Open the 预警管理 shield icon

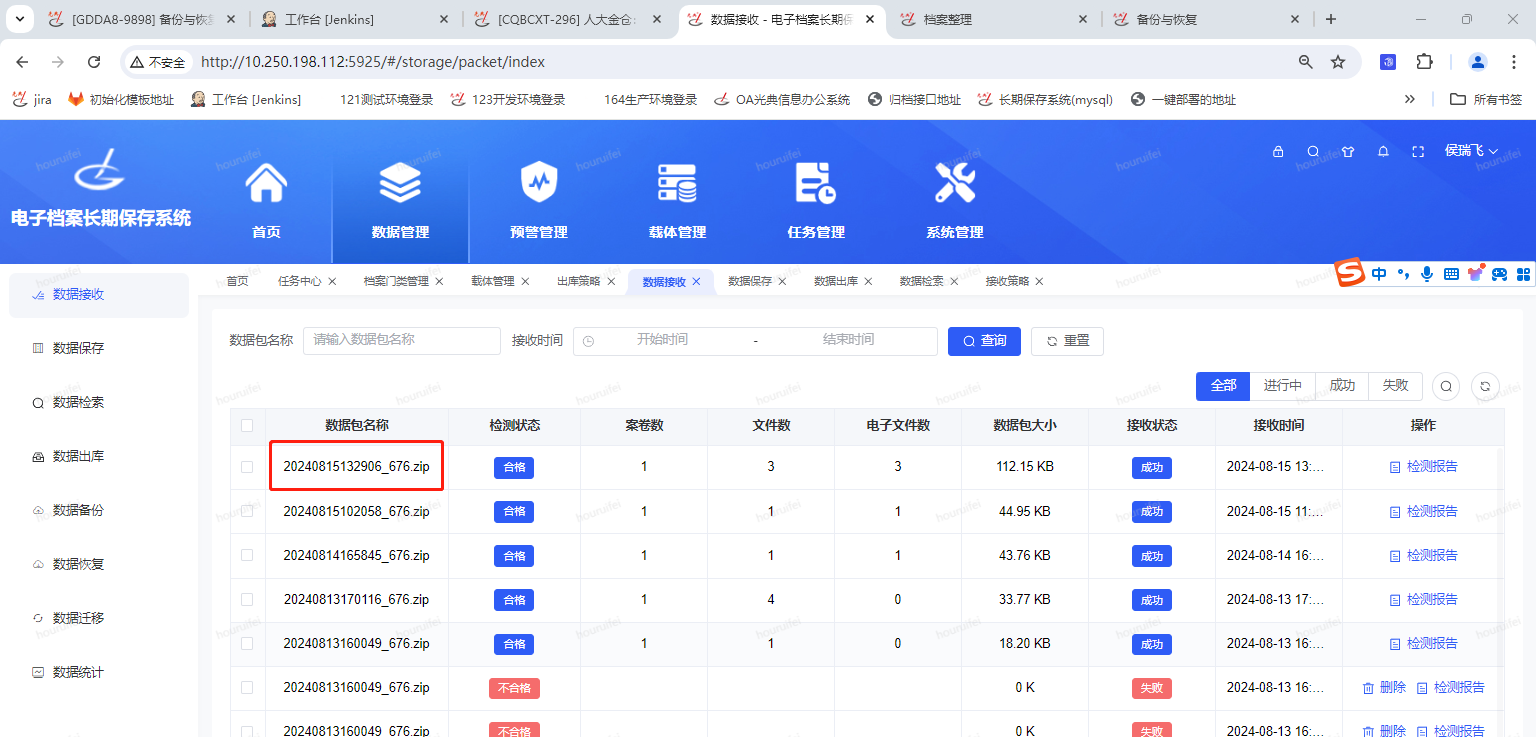539,183
